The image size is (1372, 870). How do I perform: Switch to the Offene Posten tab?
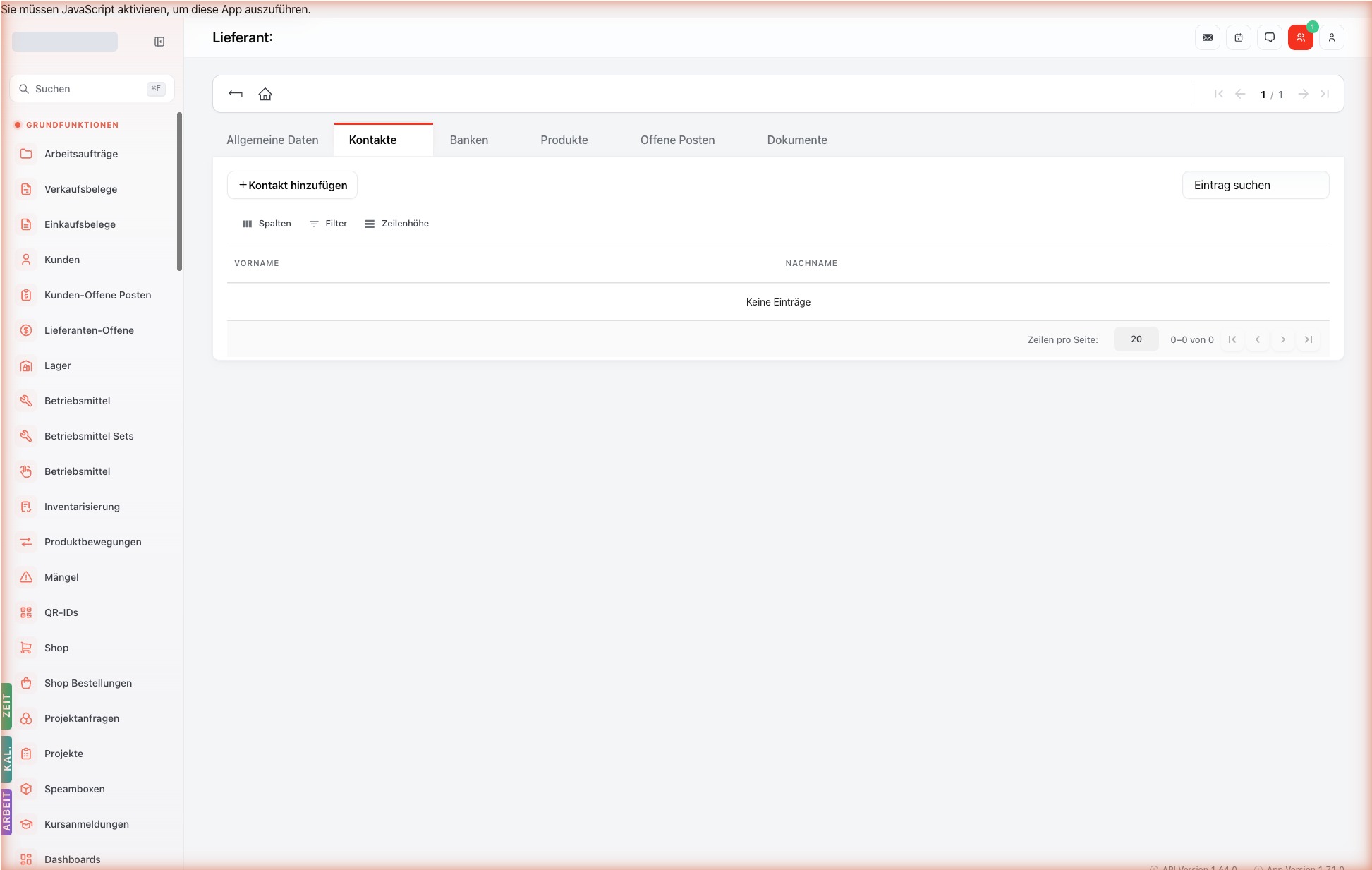click(677, 140)
